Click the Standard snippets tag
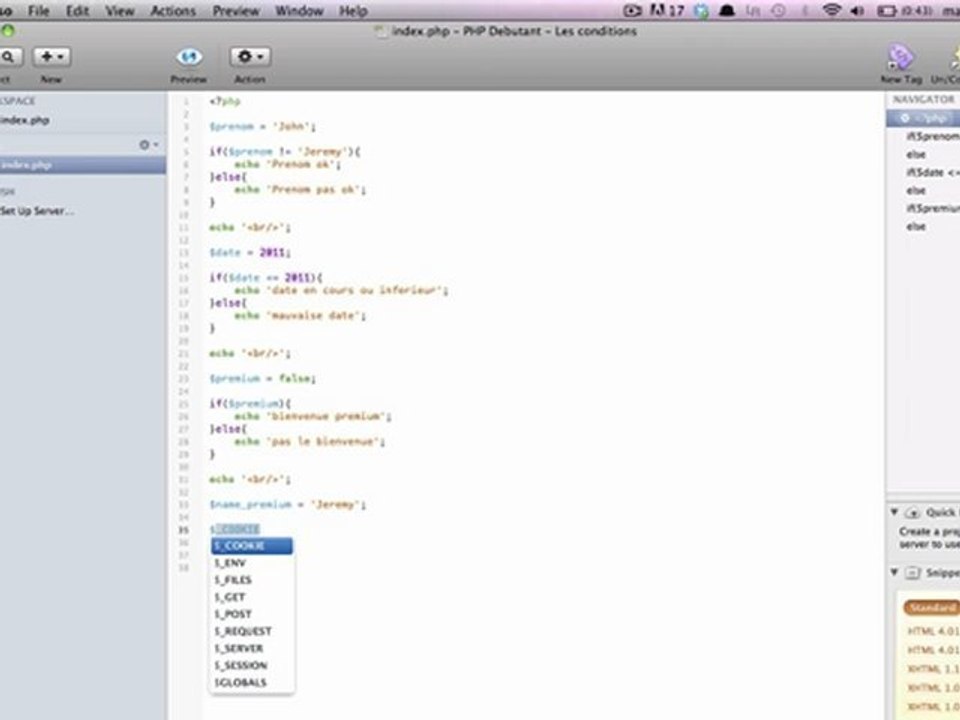Viewport: 960px width, 720px height. coord(931,607)
